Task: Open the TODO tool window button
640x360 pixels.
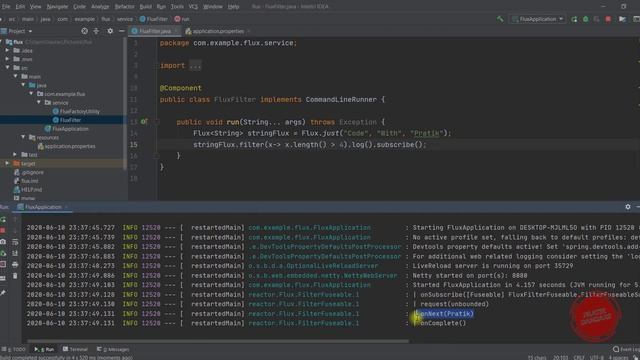Action: coord(14,349)
